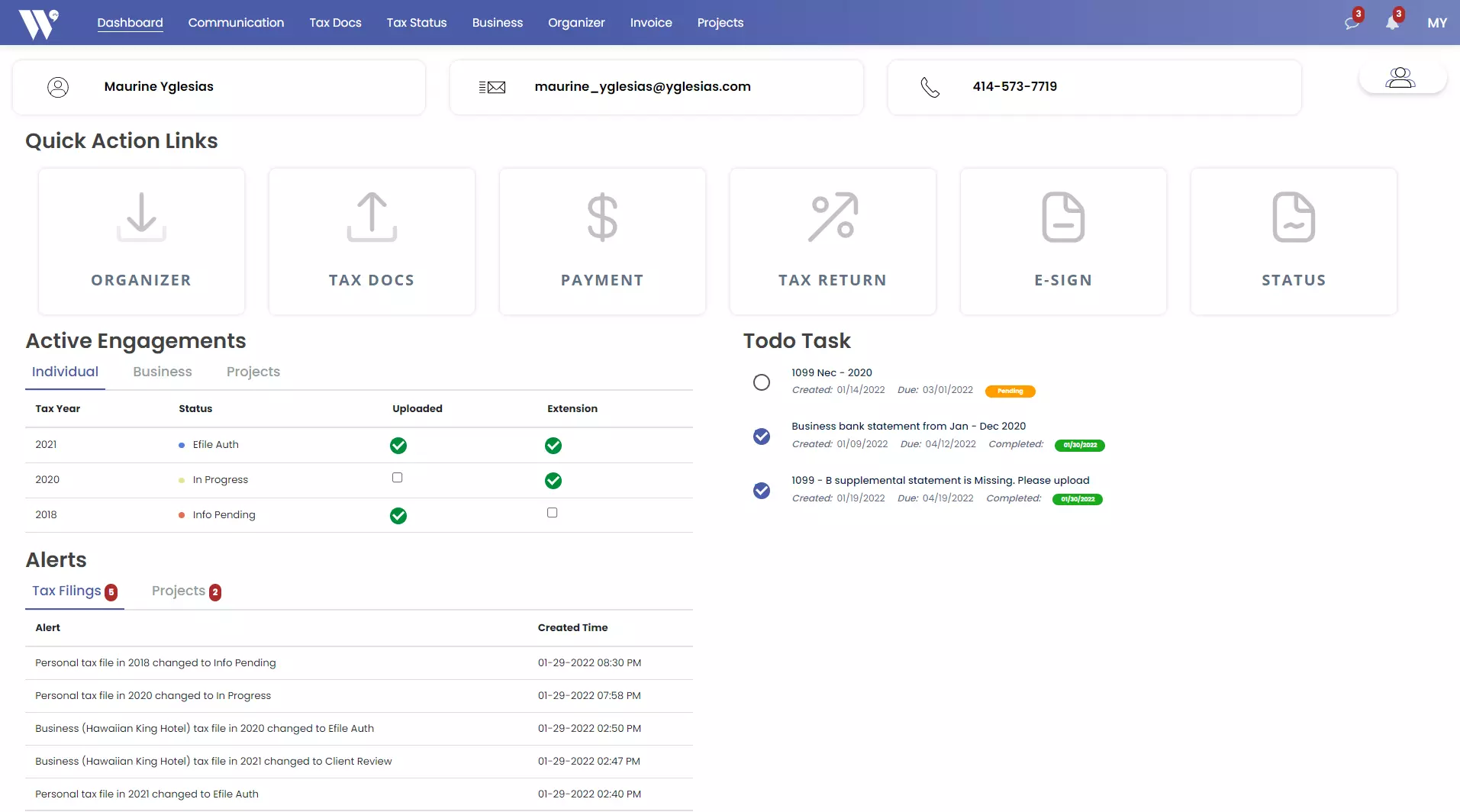The width and height of the screenshot is (1460, 812).
Task: Click the Hawaiian King Hotel Client Review alert
Action: [x=214, y=762]
